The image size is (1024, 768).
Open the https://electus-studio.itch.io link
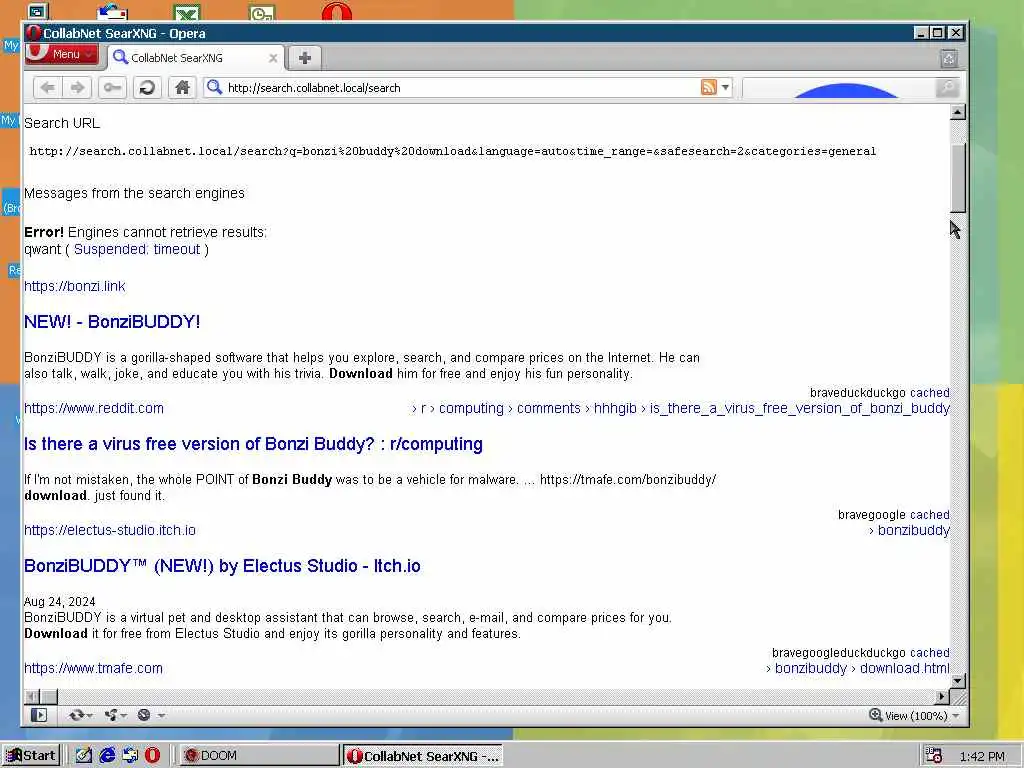point(110,530)
